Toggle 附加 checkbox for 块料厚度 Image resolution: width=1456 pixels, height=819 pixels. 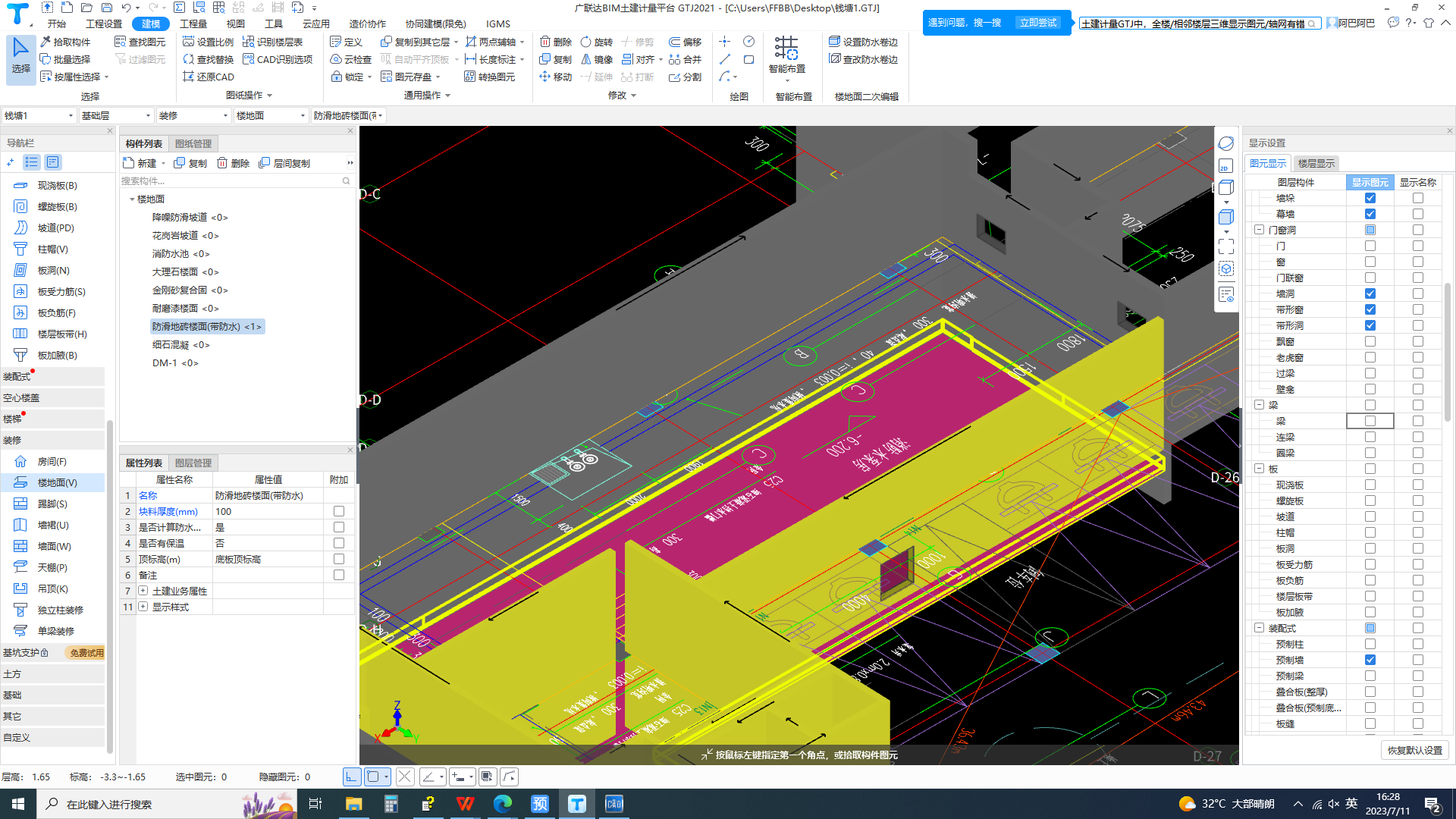[339, 511]
